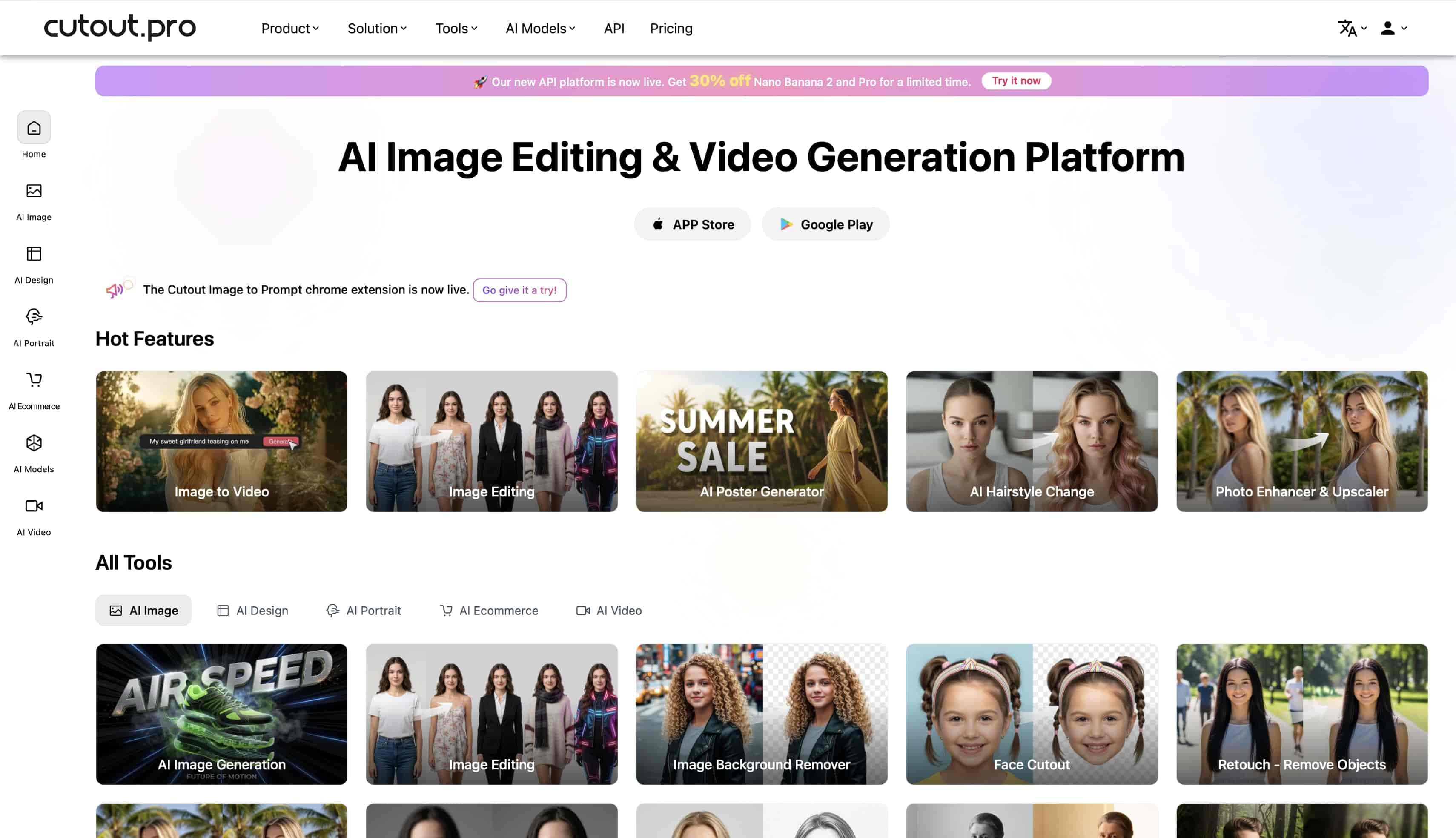The width and height of the screenshot is (1456, 838).
Task: Click the user account icon
Action: tap(1387, 28)
